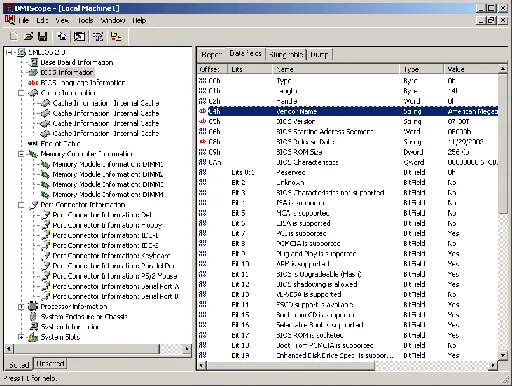Click the red string icon on BIOS Version row
The width and height of the screenshot is (512, 386).
coord(202,121)
